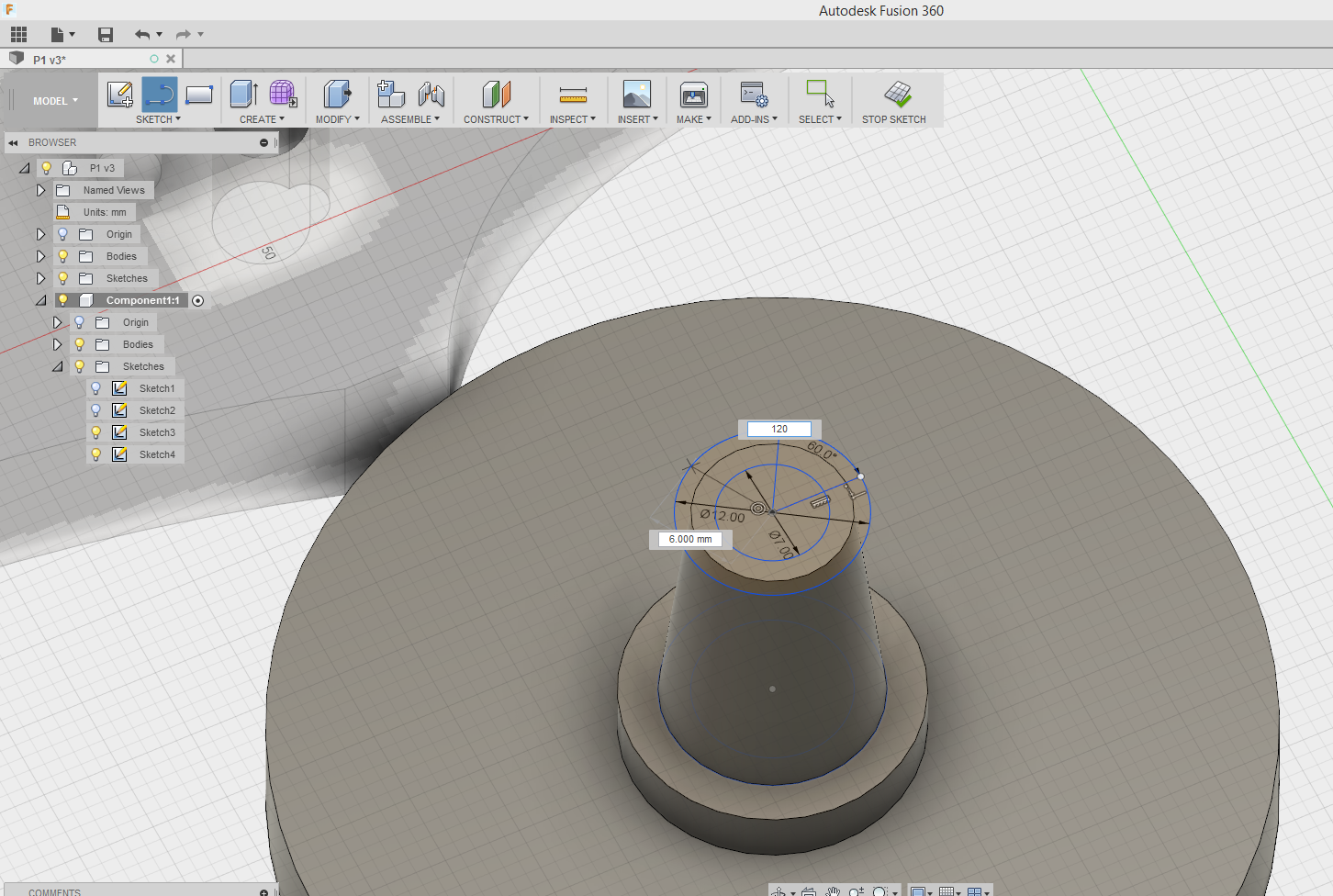This screenshot has width=1333, height=896.
Task: Select the Create Form tool icon
Action: click(x=283, y=94)
